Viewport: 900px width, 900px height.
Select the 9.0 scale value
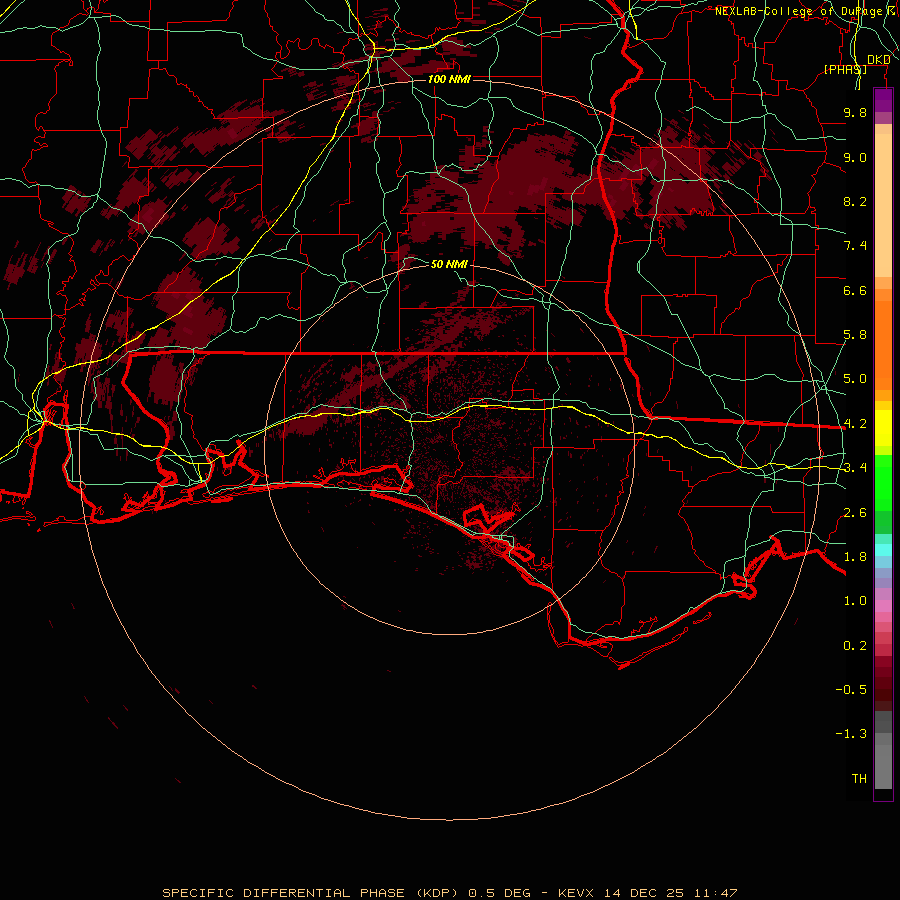(855, 157)
